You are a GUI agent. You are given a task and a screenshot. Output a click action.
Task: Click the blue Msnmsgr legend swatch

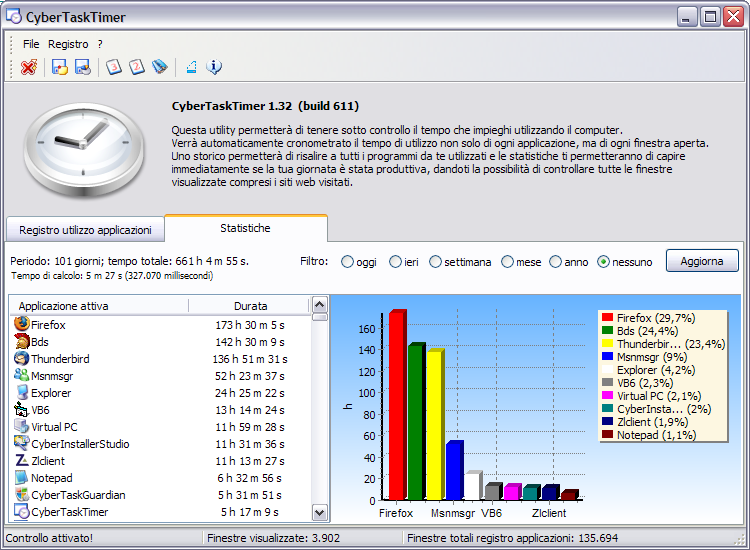point(607,356)
